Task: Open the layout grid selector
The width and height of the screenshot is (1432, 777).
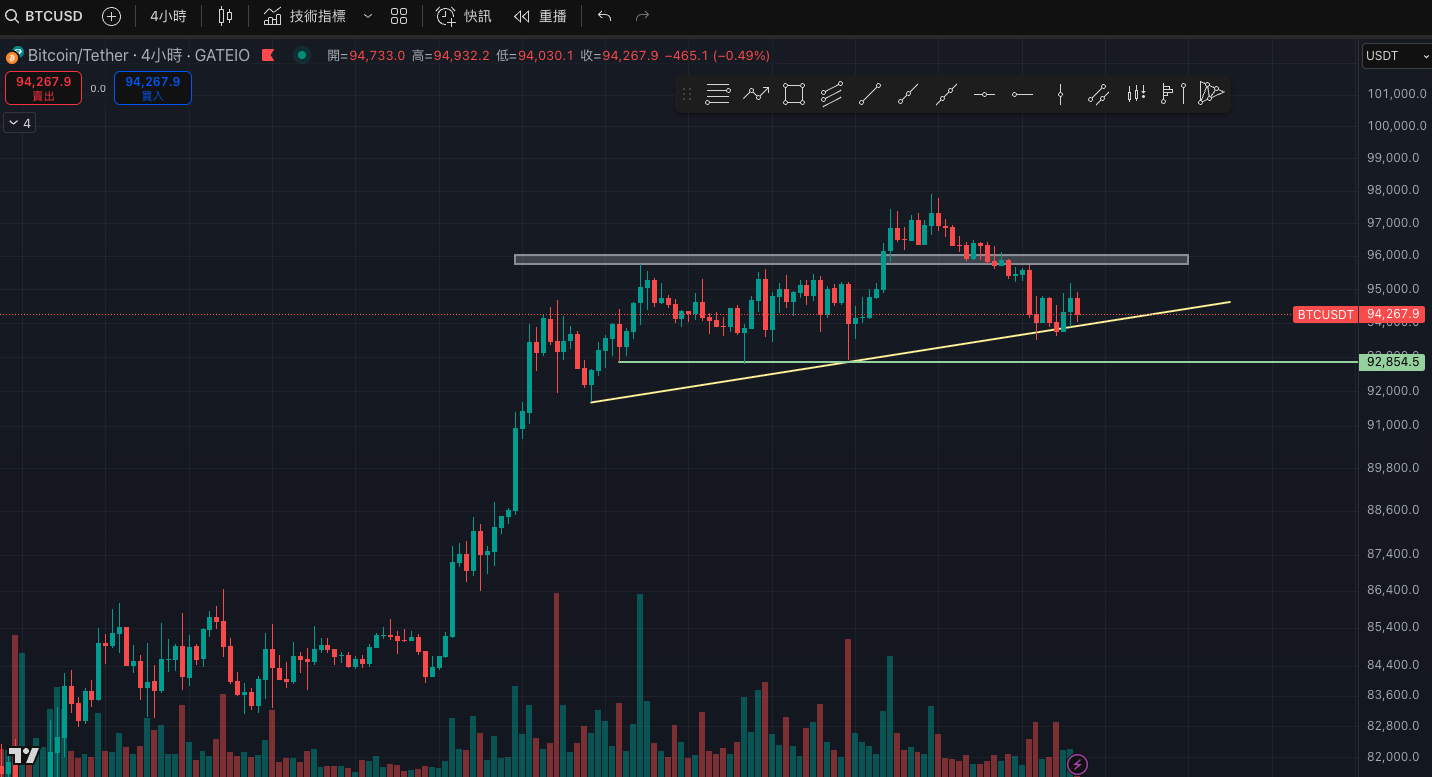Action: coord(399,16)
